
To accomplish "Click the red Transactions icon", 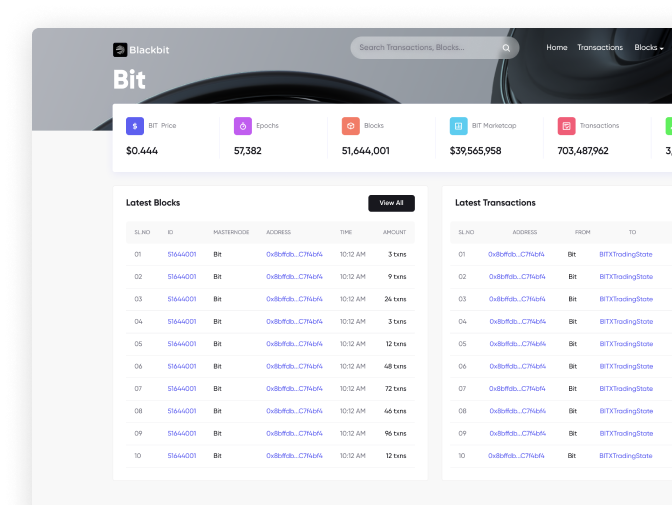I will [566, 126].
